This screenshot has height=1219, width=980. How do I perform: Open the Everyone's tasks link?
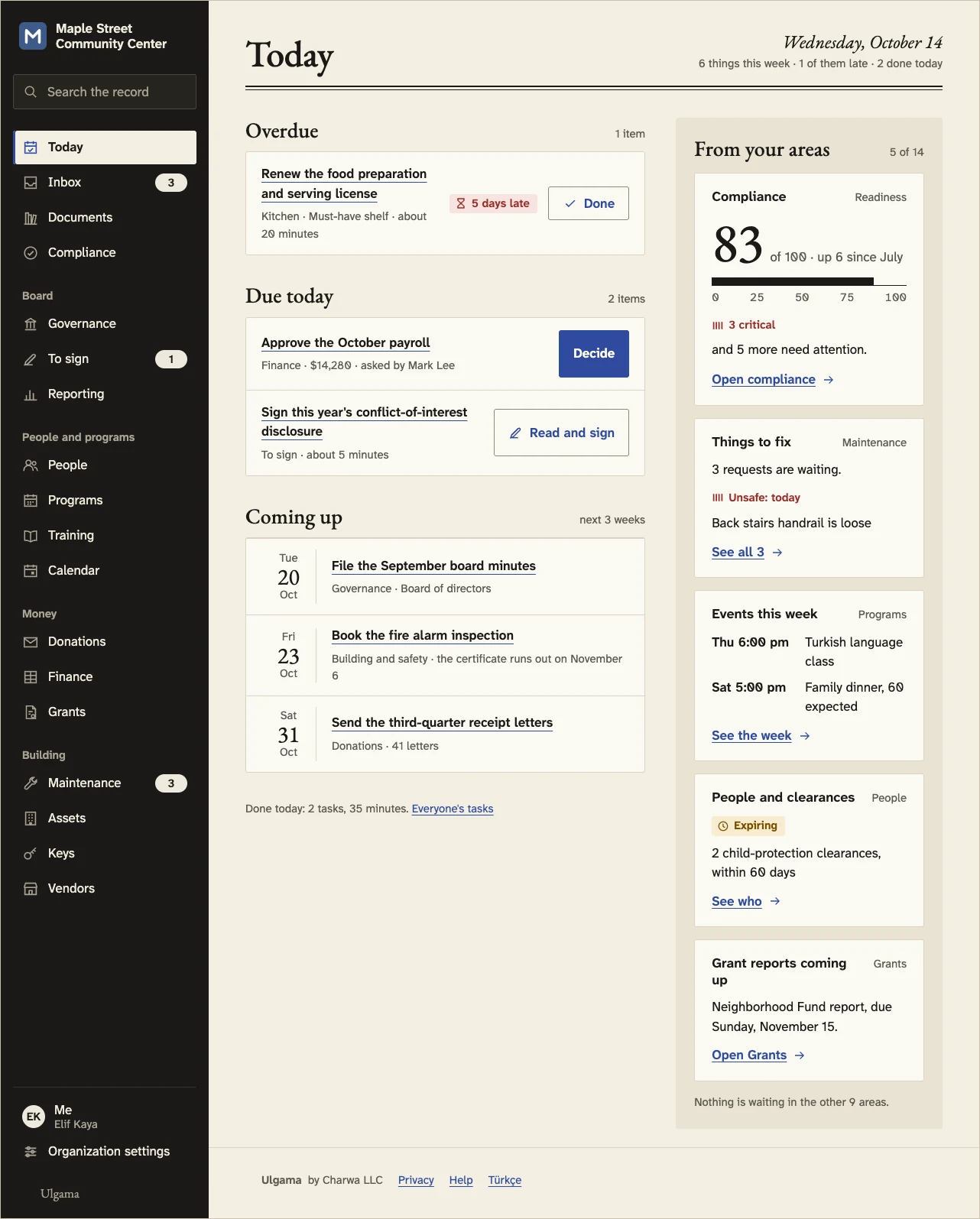[453, 809]
